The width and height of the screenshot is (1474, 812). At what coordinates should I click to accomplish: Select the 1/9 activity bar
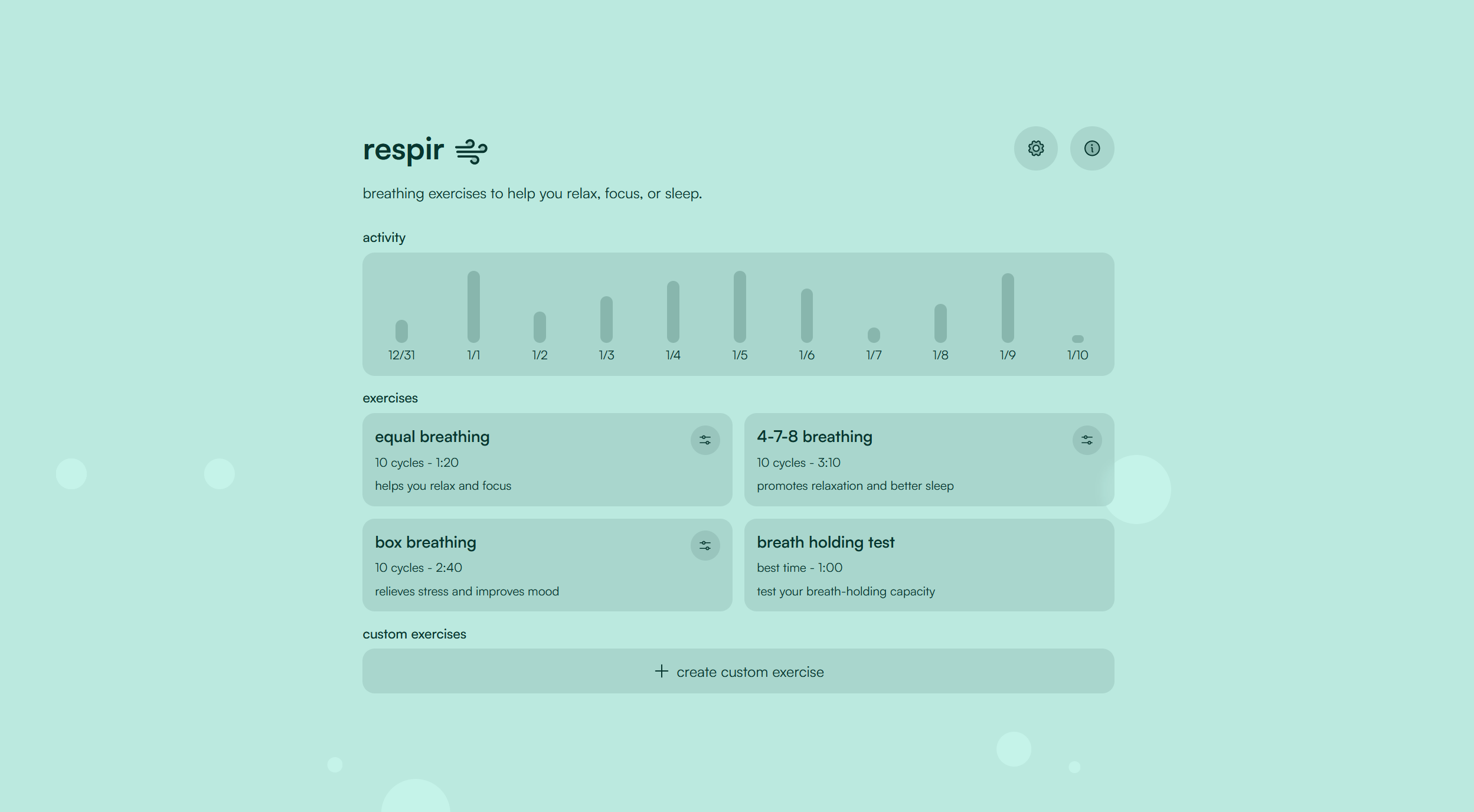[1008, 308]
